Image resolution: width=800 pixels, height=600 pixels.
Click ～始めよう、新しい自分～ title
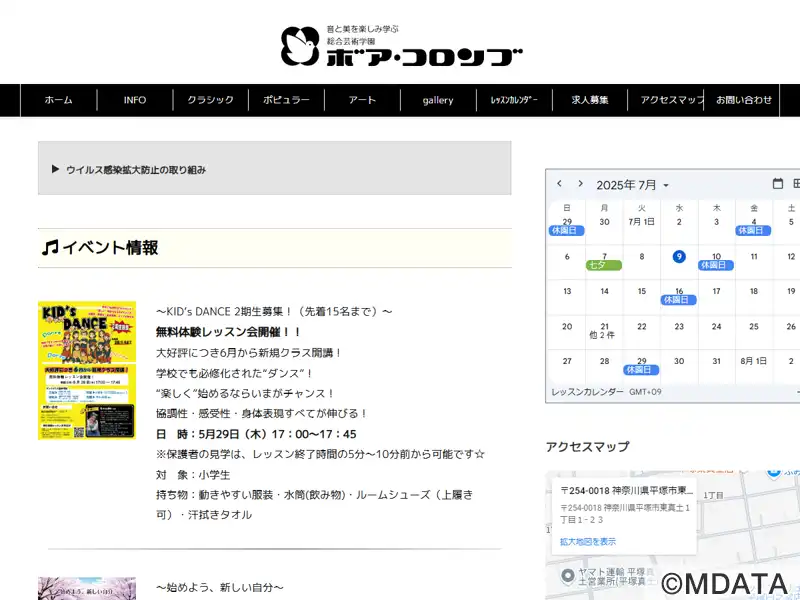219,588
